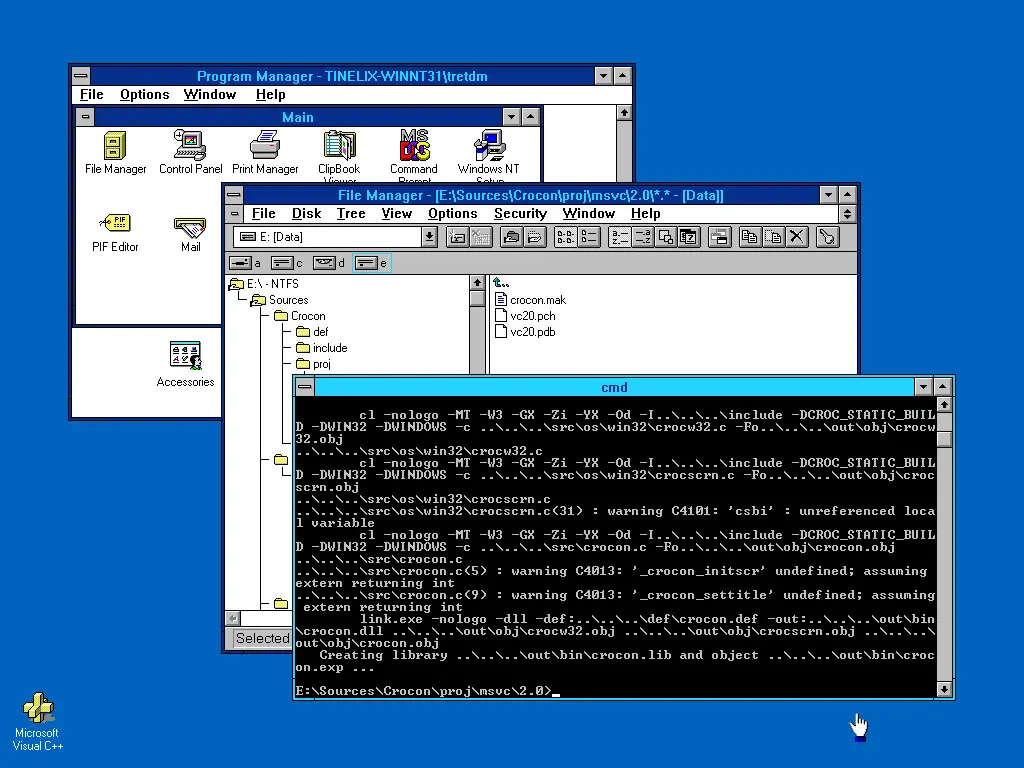
Task: Select CD-ROM drive d in drive bar
Action: 329,263
